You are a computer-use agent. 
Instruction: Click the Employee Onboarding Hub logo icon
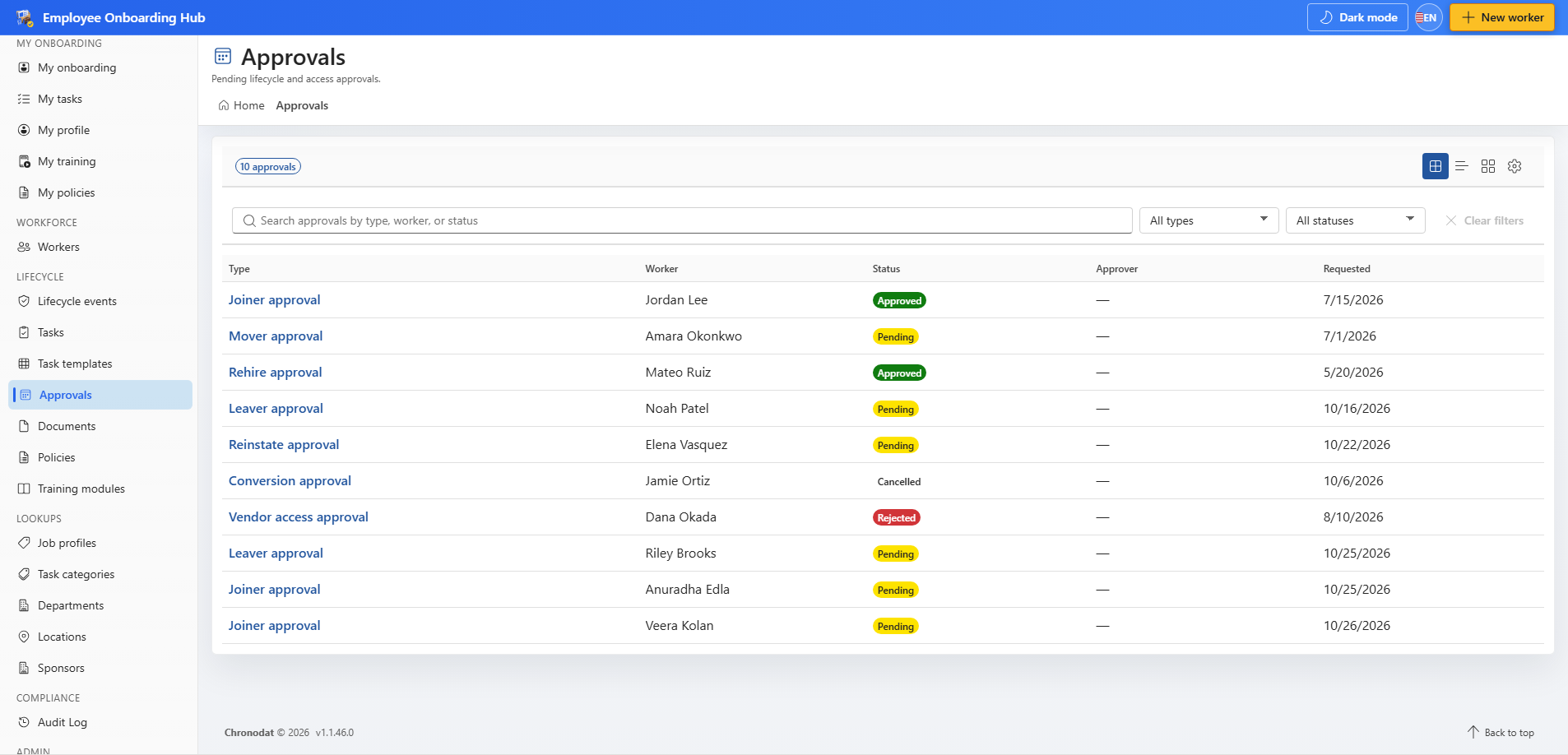coord(24,17)
